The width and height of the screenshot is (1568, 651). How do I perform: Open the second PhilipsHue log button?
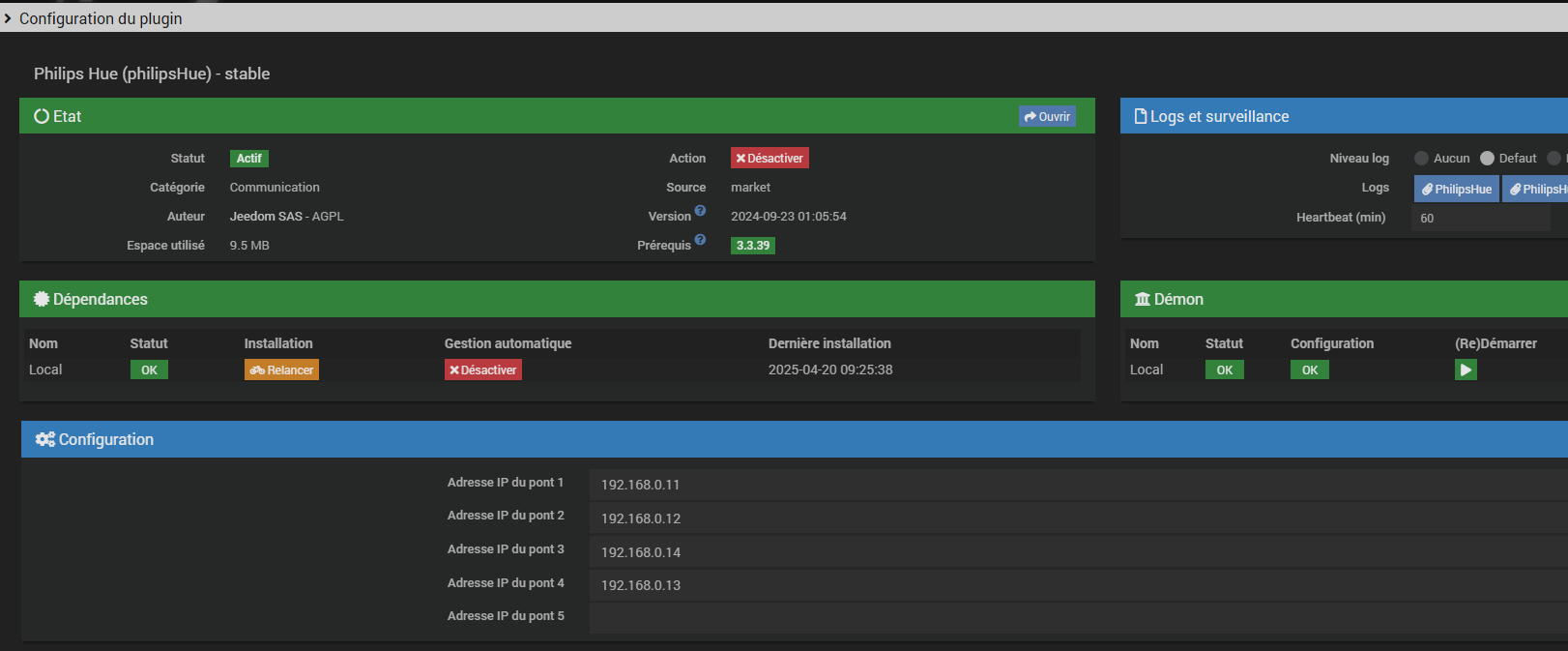1537,190
